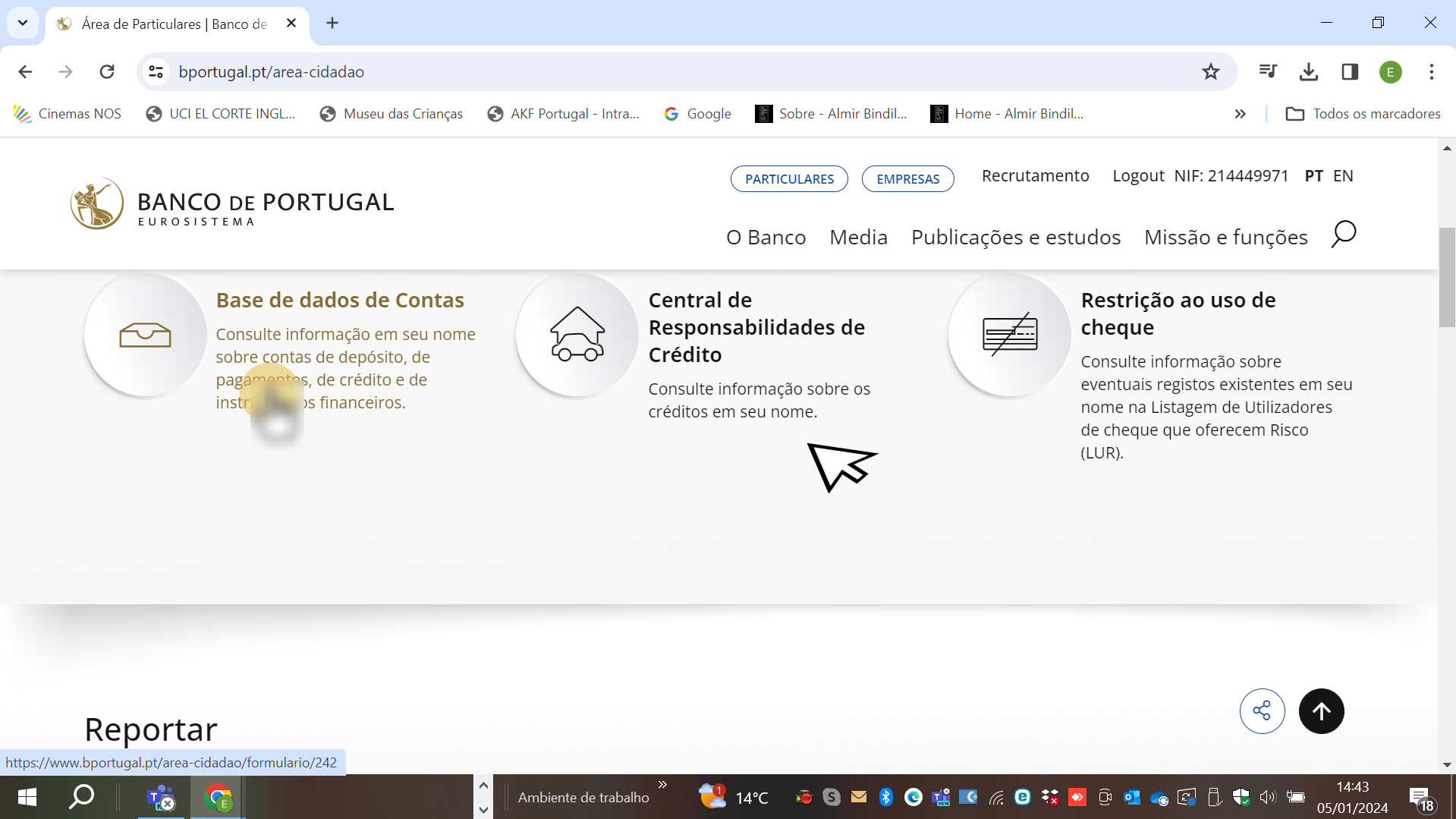Open the tab search dropdown arrow
Screen dimensions: 1456x819
click(23, 23)
